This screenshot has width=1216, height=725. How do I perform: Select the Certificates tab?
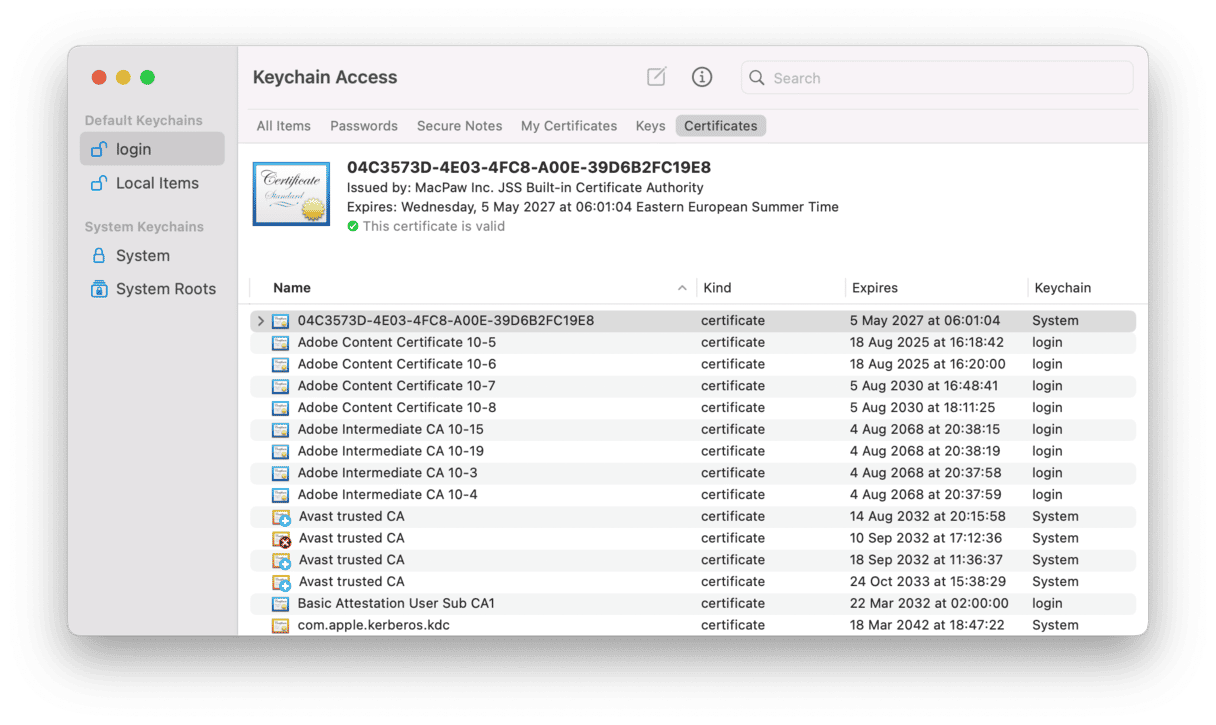pyautogui.click(x=721, y=126)
